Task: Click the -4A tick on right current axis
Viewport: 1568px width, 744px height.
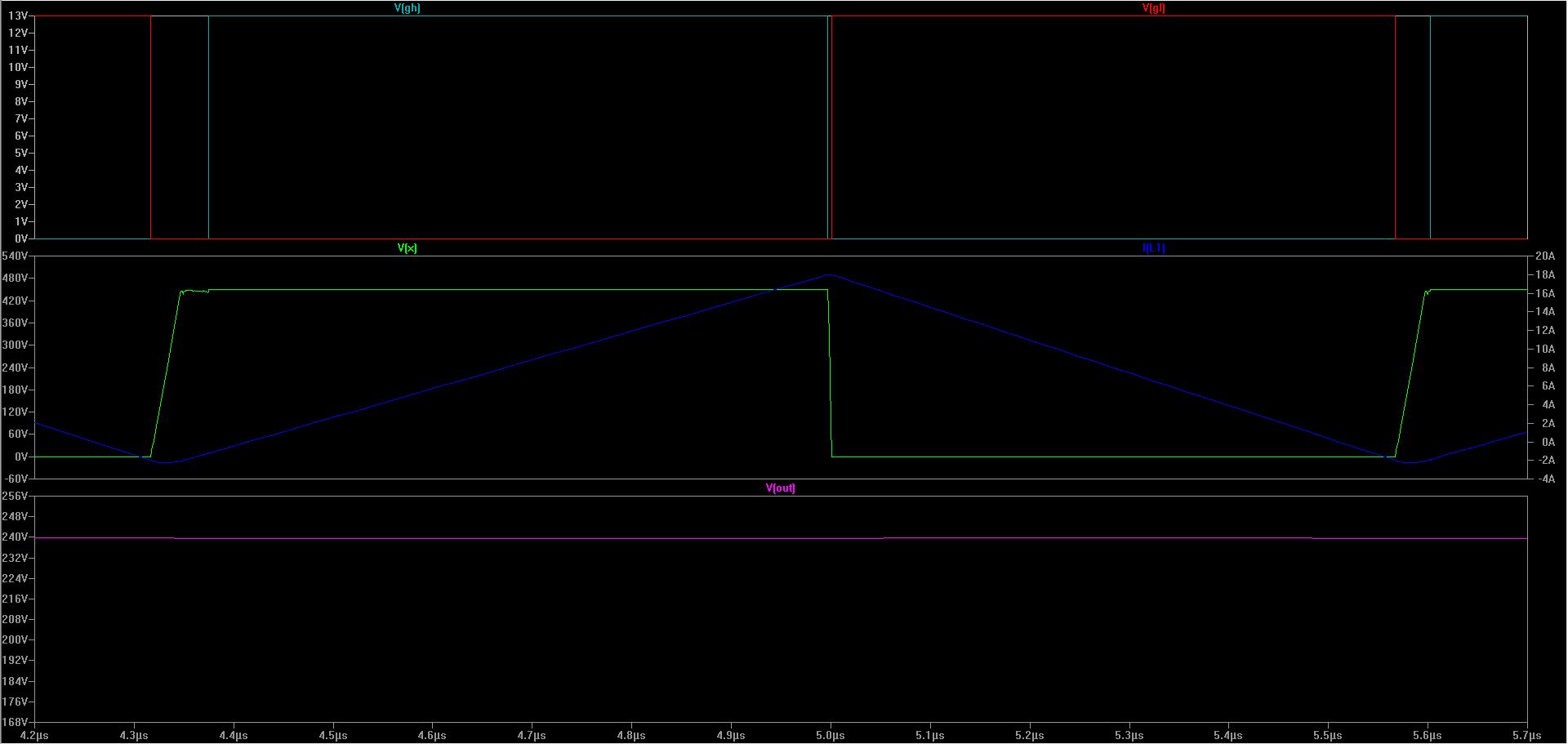Action: (x=1546, y=479)
